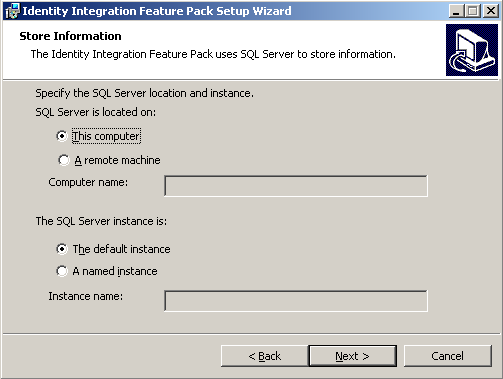Viewport: 503px width, 379px height.
Task: Select the This computer radio button
Action: pyautogui.click(x=62, y=136)
